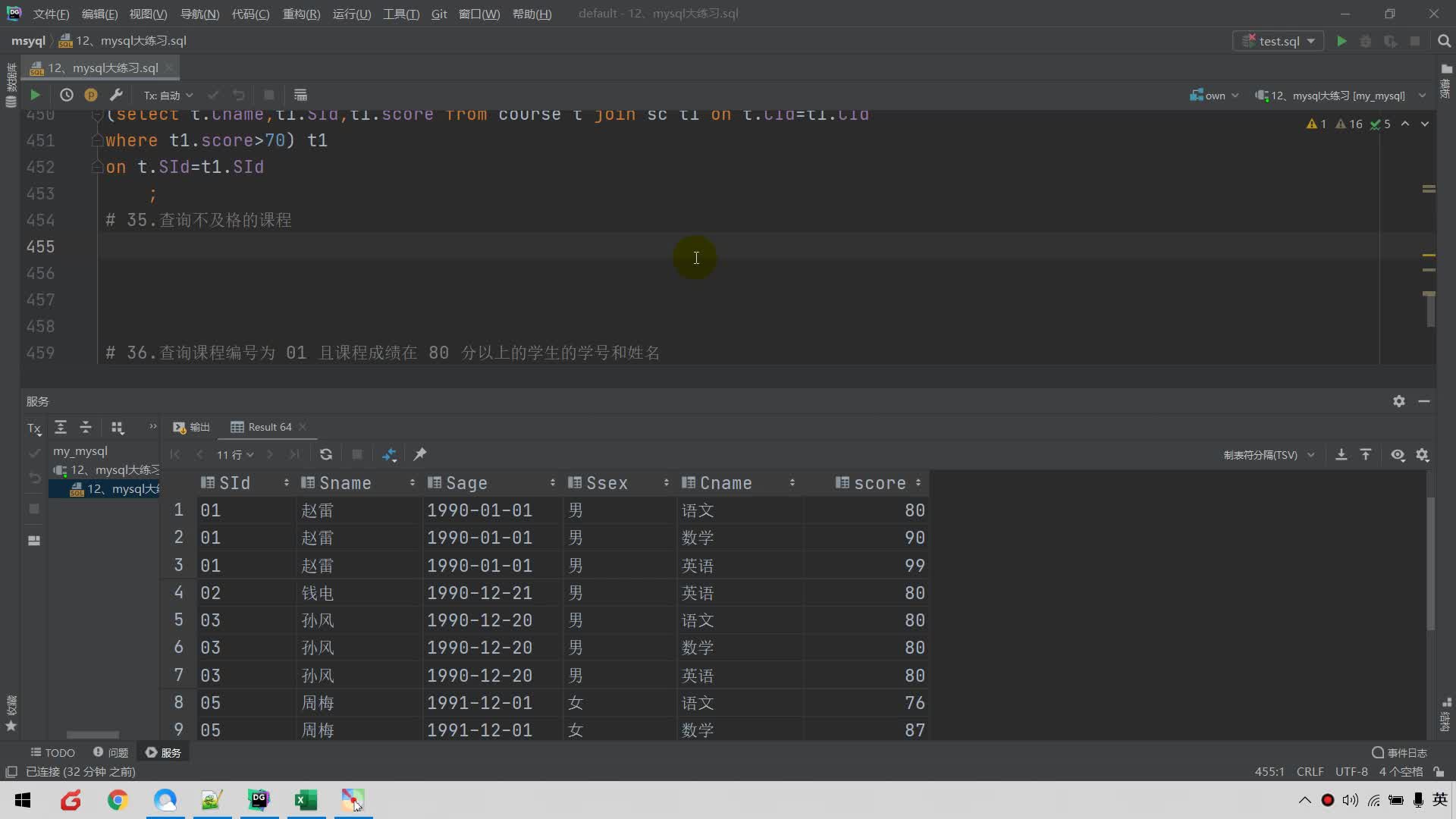The width and height of the screenshot is (1456, 819).
Task: Open result grid settings gear
Action: point(1423,454)
